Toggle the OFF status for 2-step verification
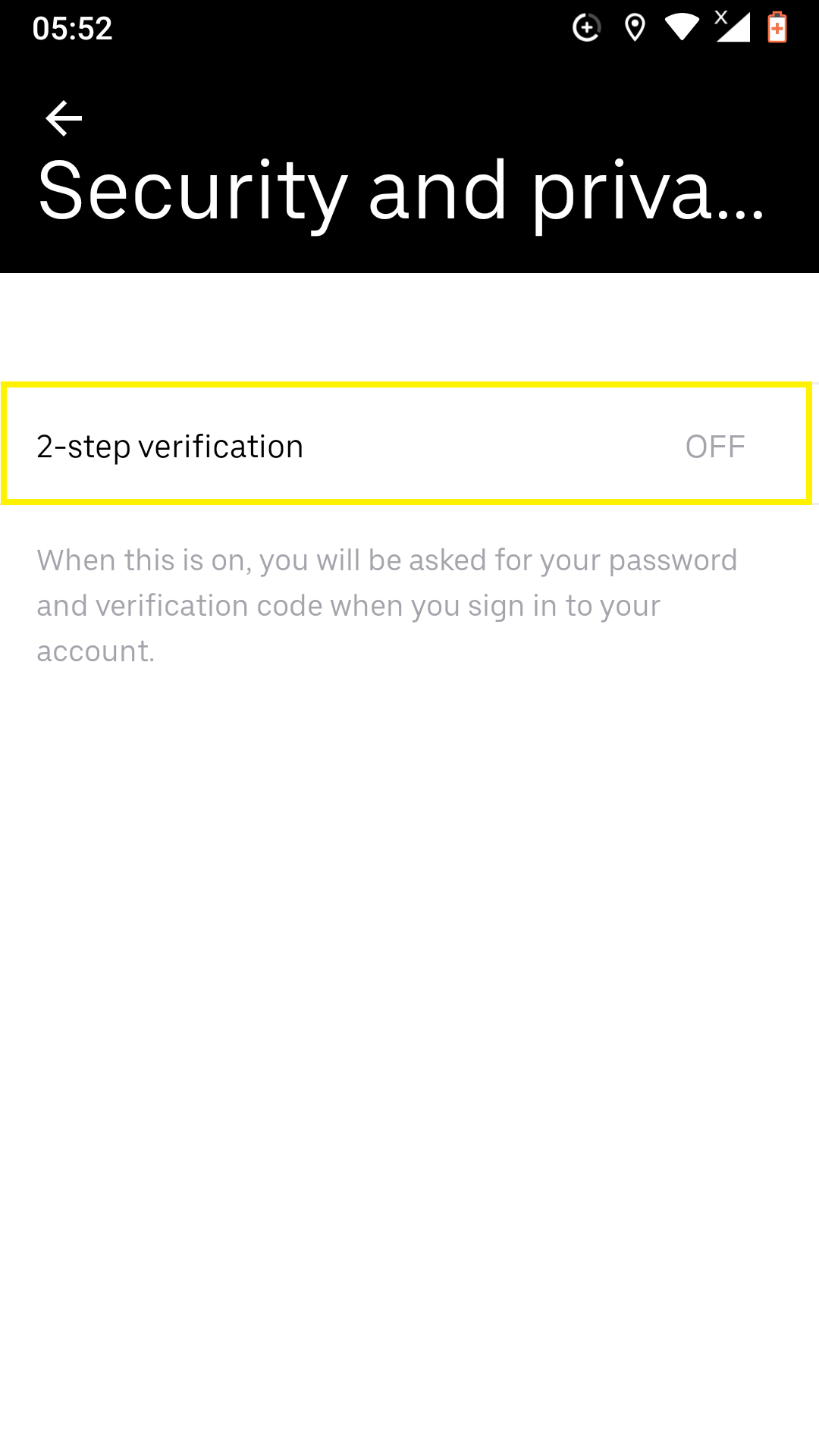819x1456 pixels. click(x=715, y=447)
